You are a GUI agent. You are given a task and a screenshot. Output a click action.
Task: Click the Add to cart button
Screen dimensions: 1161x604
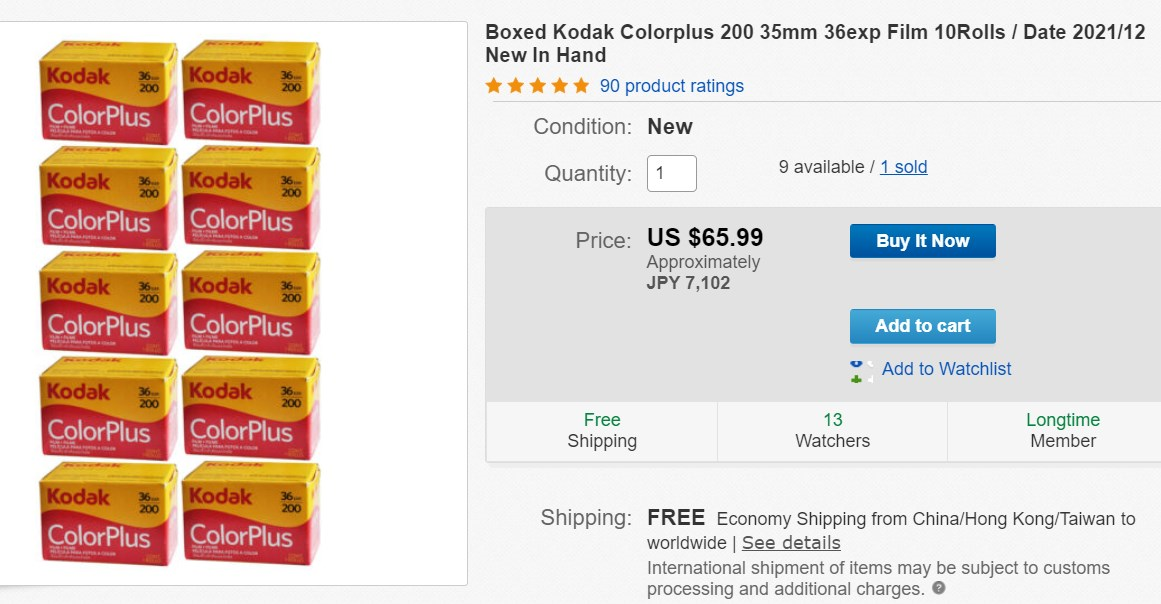tap(922, 326)
